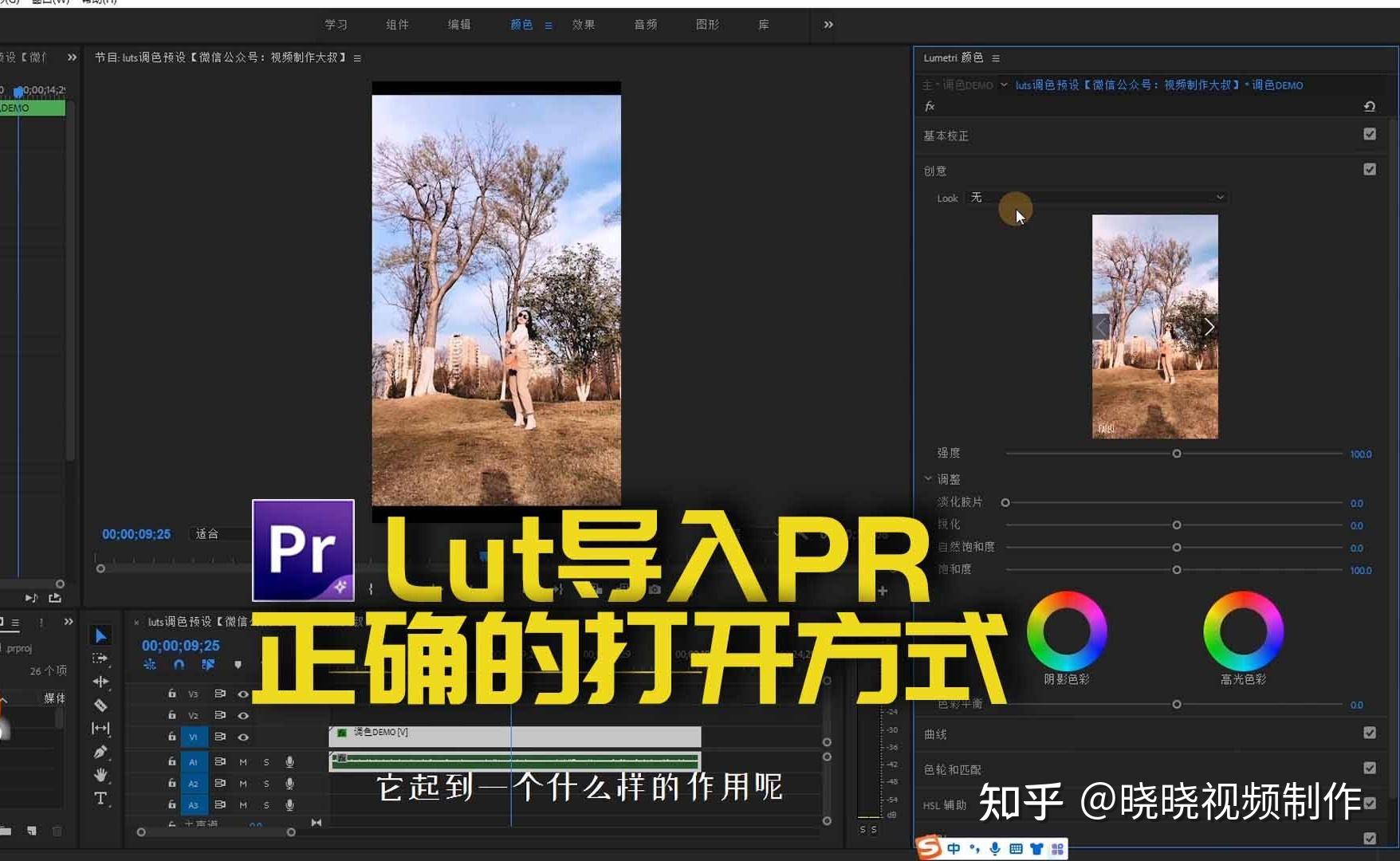Add a marker in the timeline
Viewport: 1400px width, 861px height.
(238, 665)
